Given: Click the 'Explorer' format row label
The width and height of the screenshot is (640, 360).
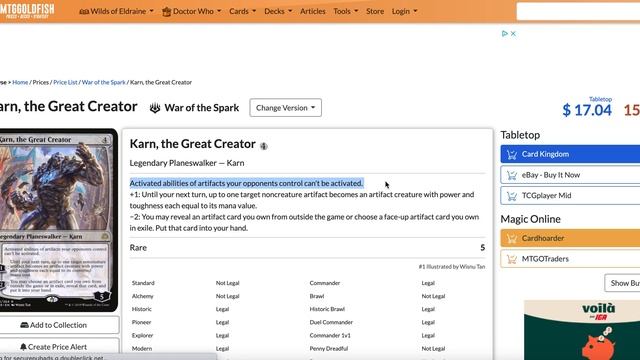Looking at the screenshot, I should click(x=142, y=335).
